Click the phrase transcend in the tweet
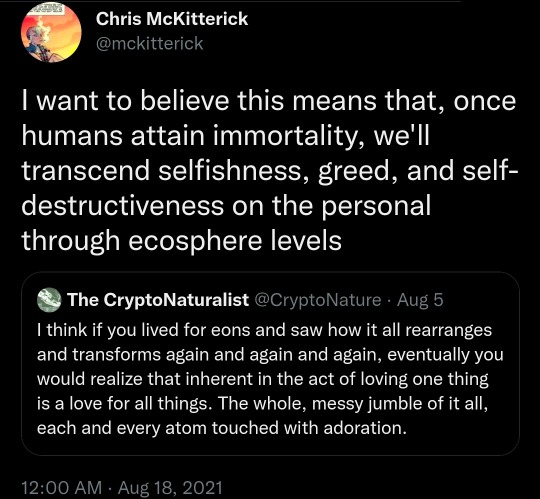Image resolution: width=540 pixels, height=499 pixels. coord(85,171)
